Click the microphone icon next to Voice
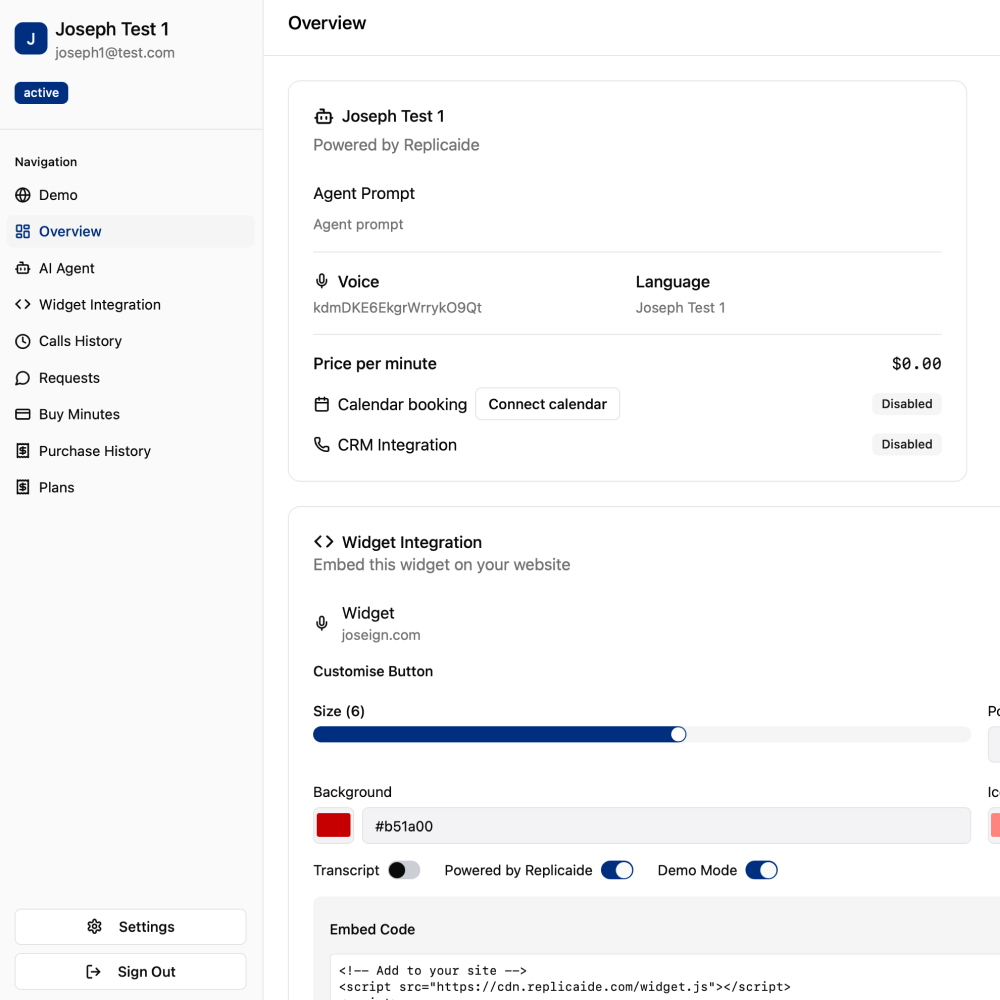The height and width of the screenshot is (1000, 1000). point(321,281)
